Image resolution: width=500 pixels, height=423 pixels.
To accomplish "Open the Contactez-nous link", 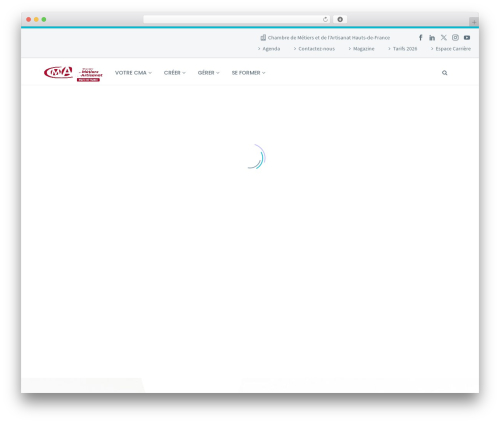I will pyautogui.click(x=316, y=49).
